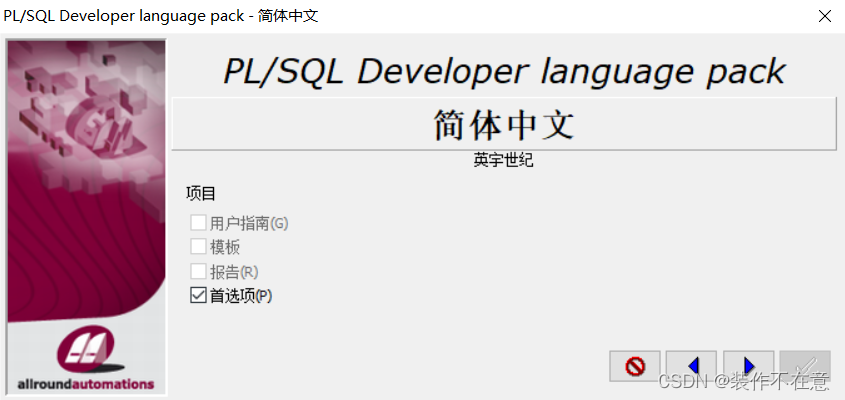Click the PL/SQL Developer language pack heading
Image resolution: width=845 pixels, height=400 pixels.
504,71
